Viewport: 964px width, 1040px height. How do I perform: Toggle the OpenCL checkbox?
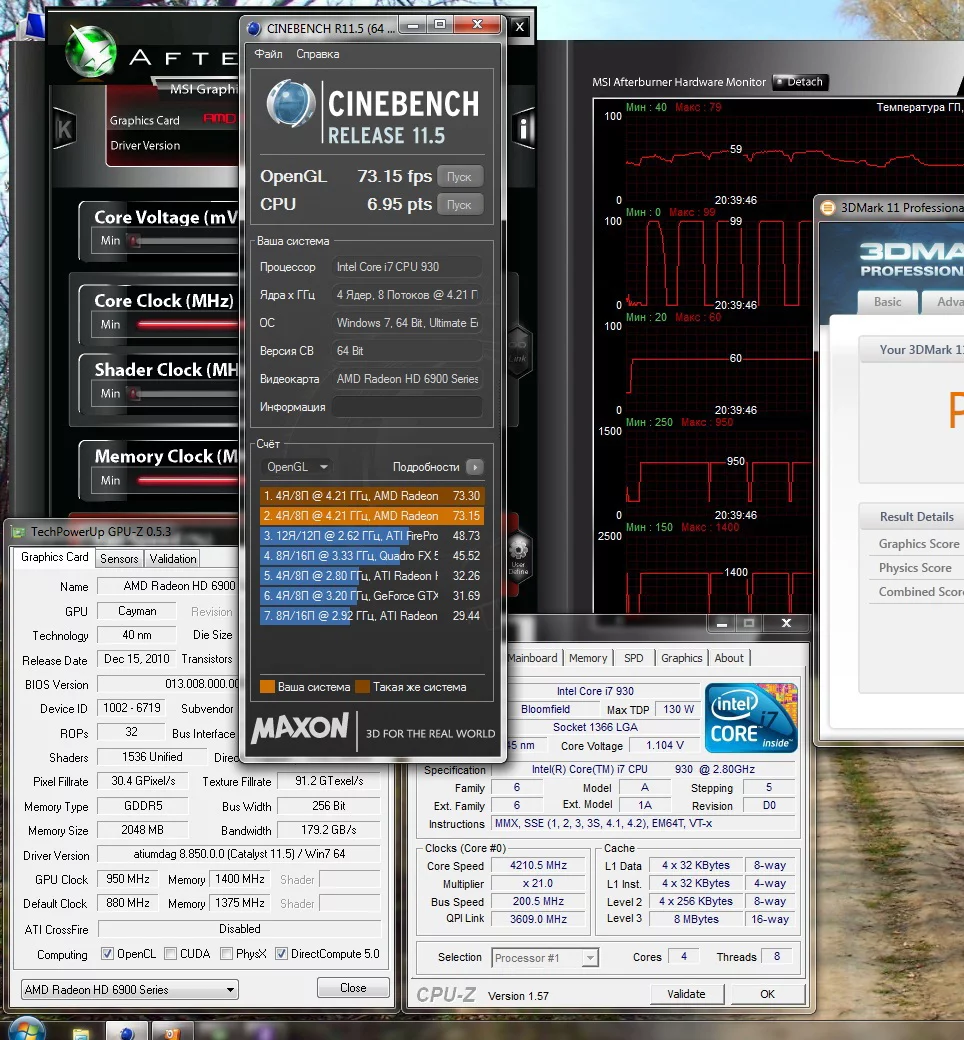coord(107,954)
